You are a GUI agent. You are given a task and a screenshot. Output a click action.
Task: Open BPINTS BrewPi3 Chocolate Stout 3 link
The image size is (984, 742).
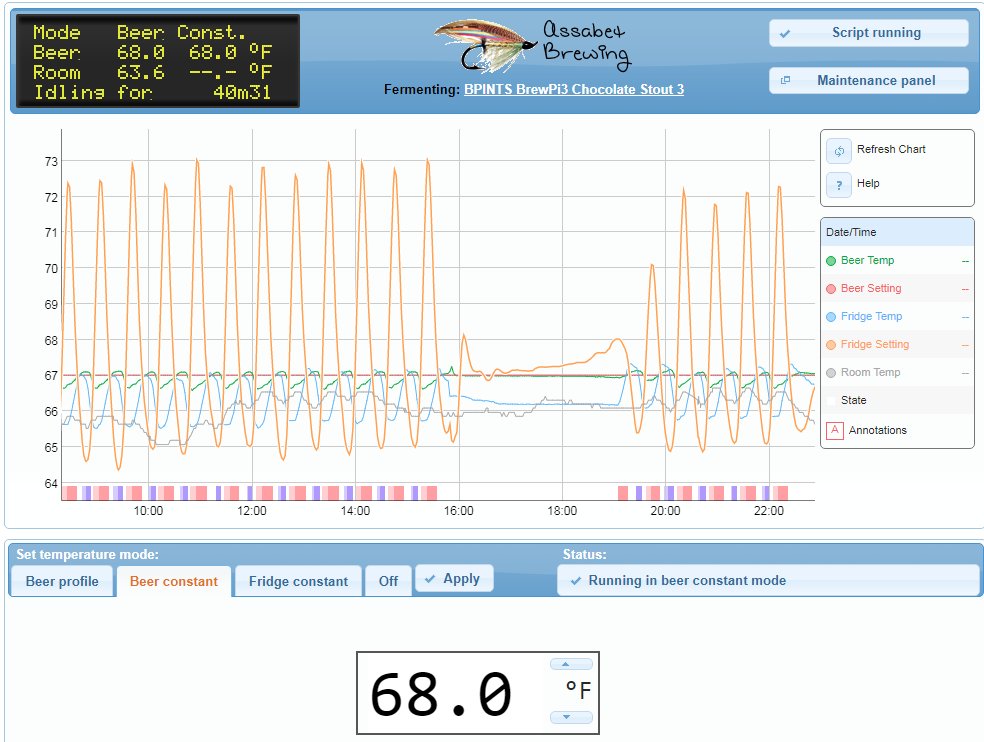574,89
